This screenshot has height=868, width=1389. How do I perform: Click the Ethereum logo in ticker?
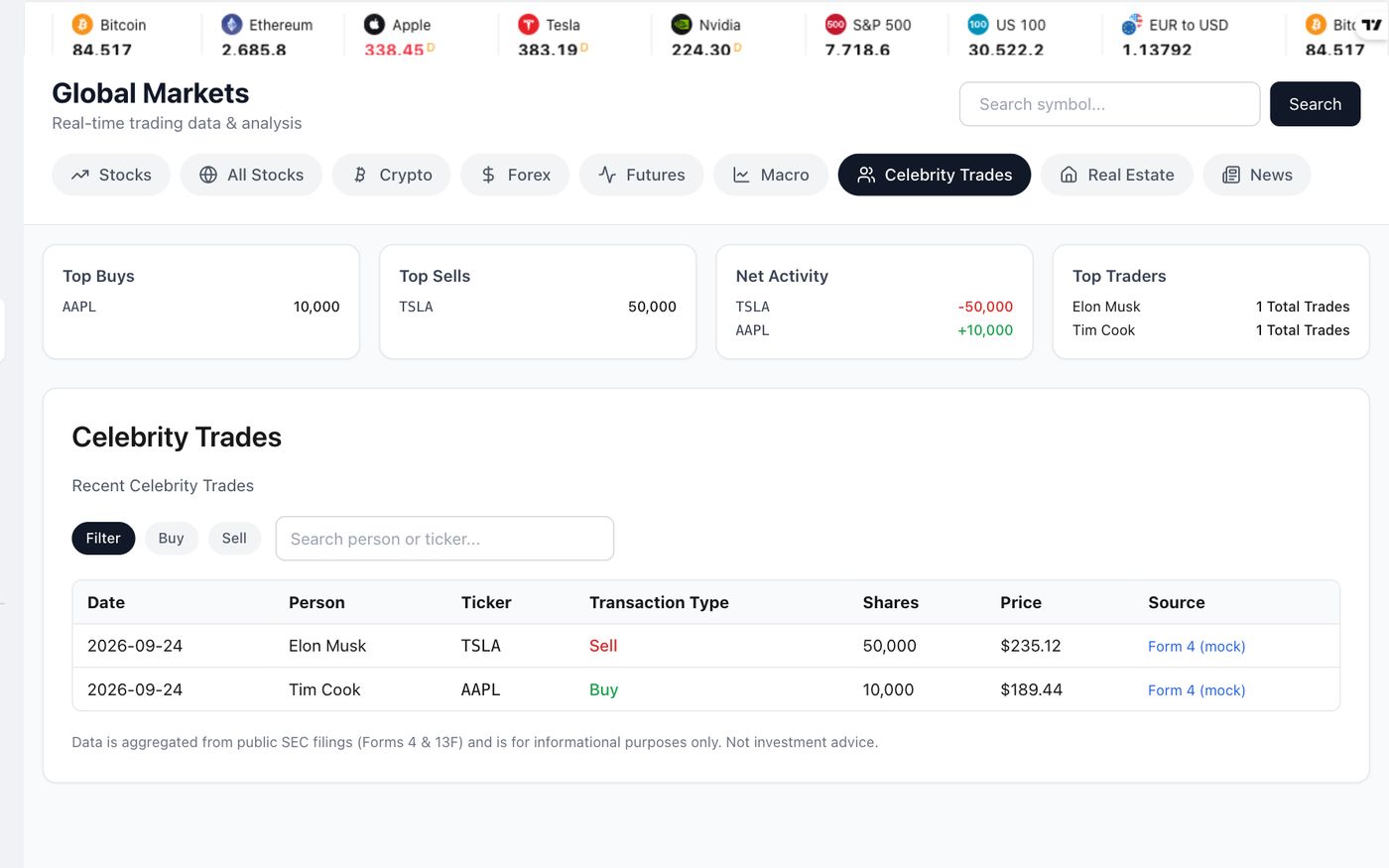(x=231, y=25)
